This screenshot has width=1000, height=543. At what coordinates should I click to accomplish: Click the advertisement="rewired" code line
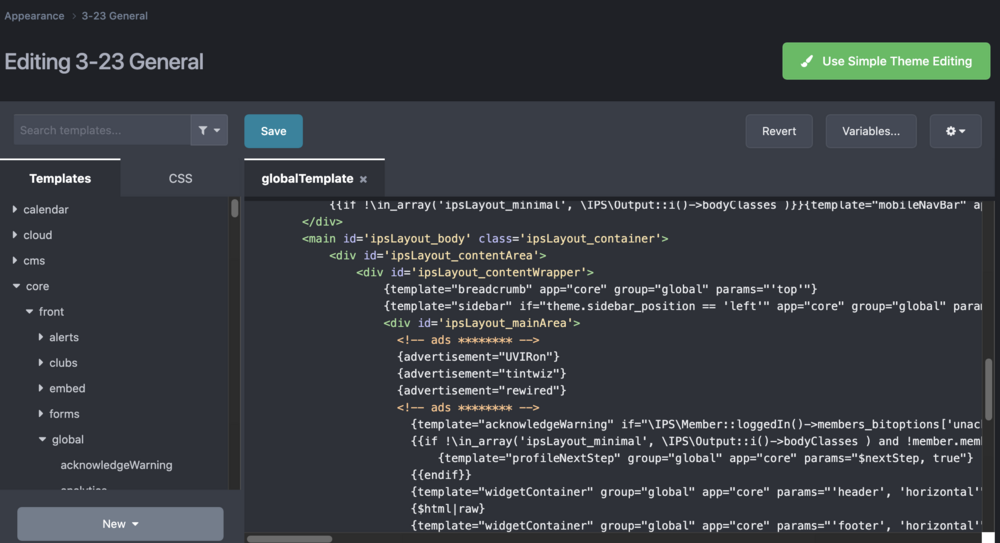pyautogui.click(x=482, y=391)
